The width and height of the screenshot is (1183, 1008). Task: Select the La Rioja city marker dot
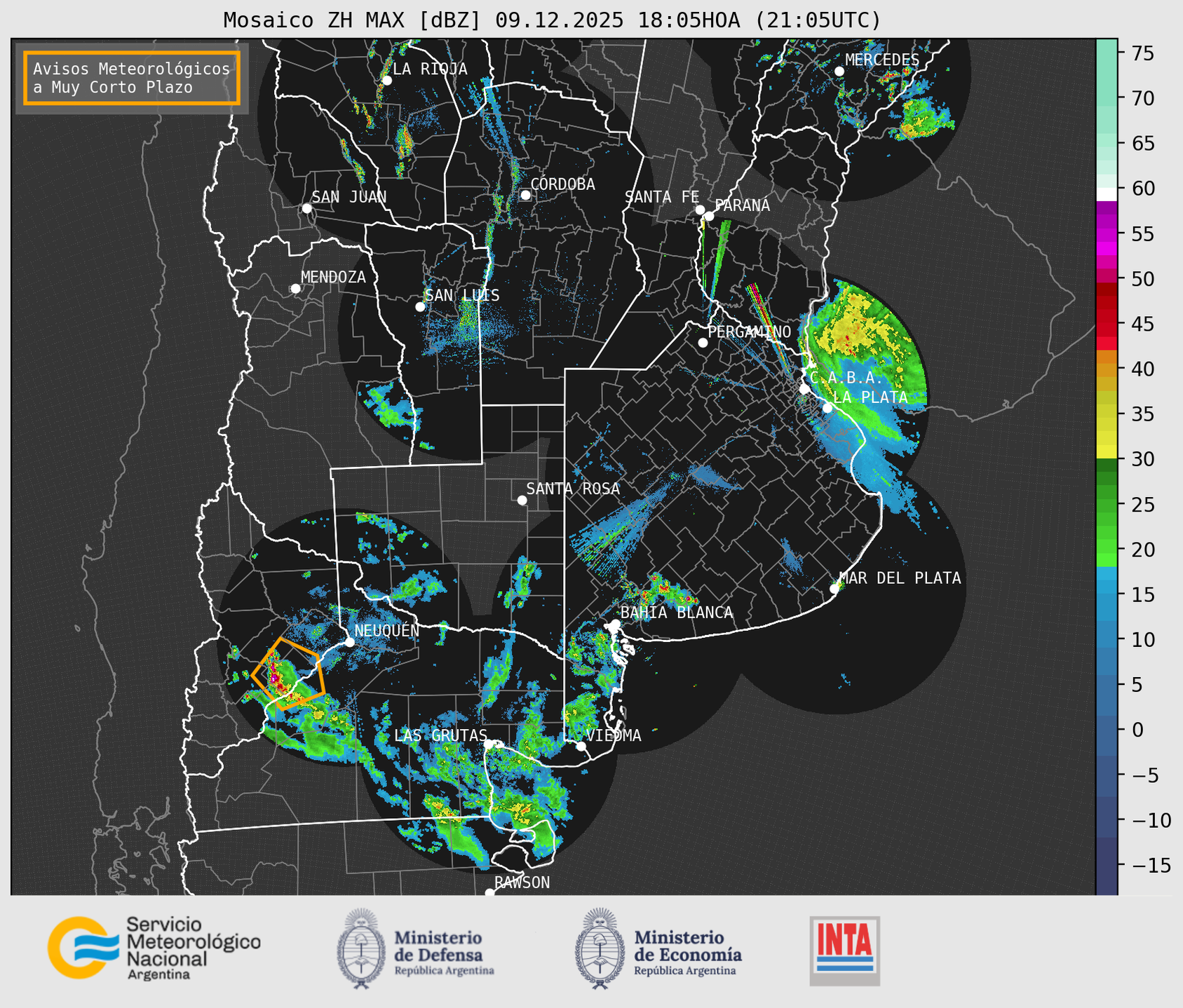(386, 81)
